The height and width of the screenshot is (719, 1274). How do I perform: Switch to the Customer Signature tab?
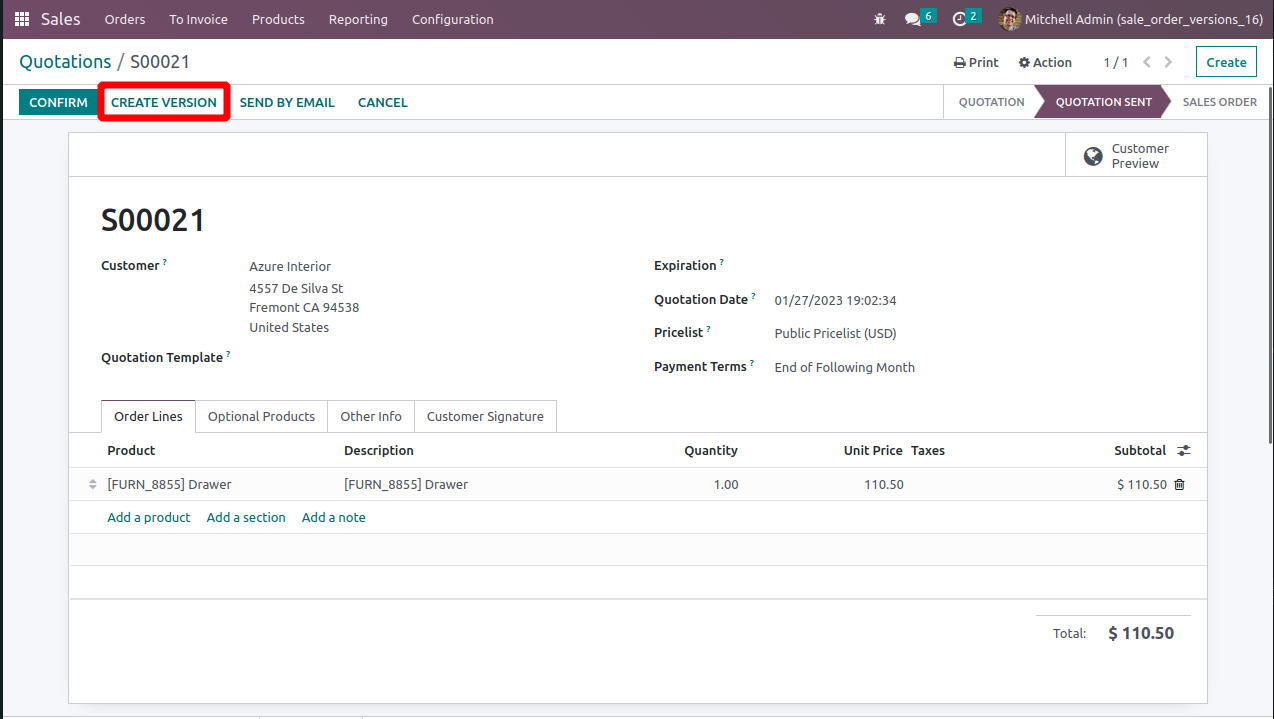485,416
